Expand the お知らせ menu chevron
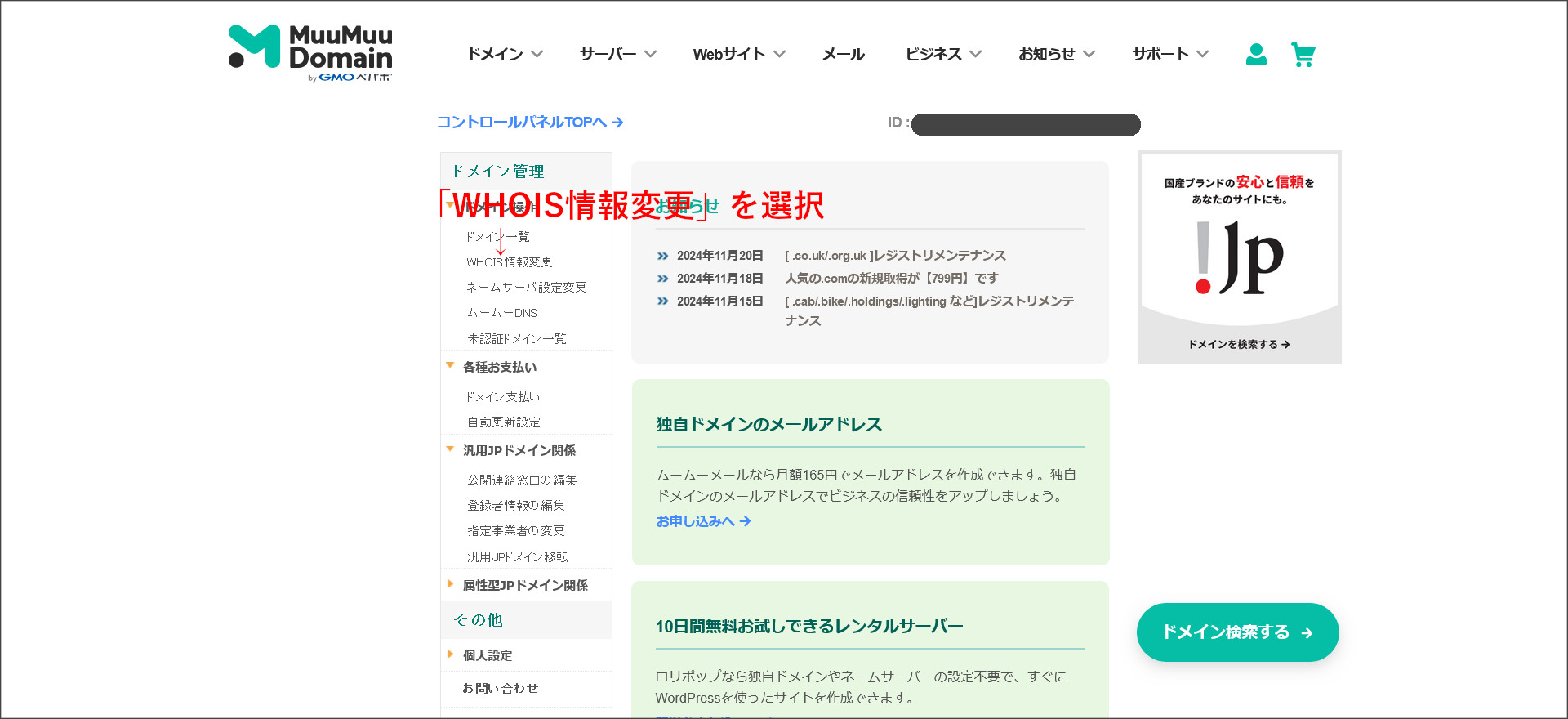 coord(1089,54)
